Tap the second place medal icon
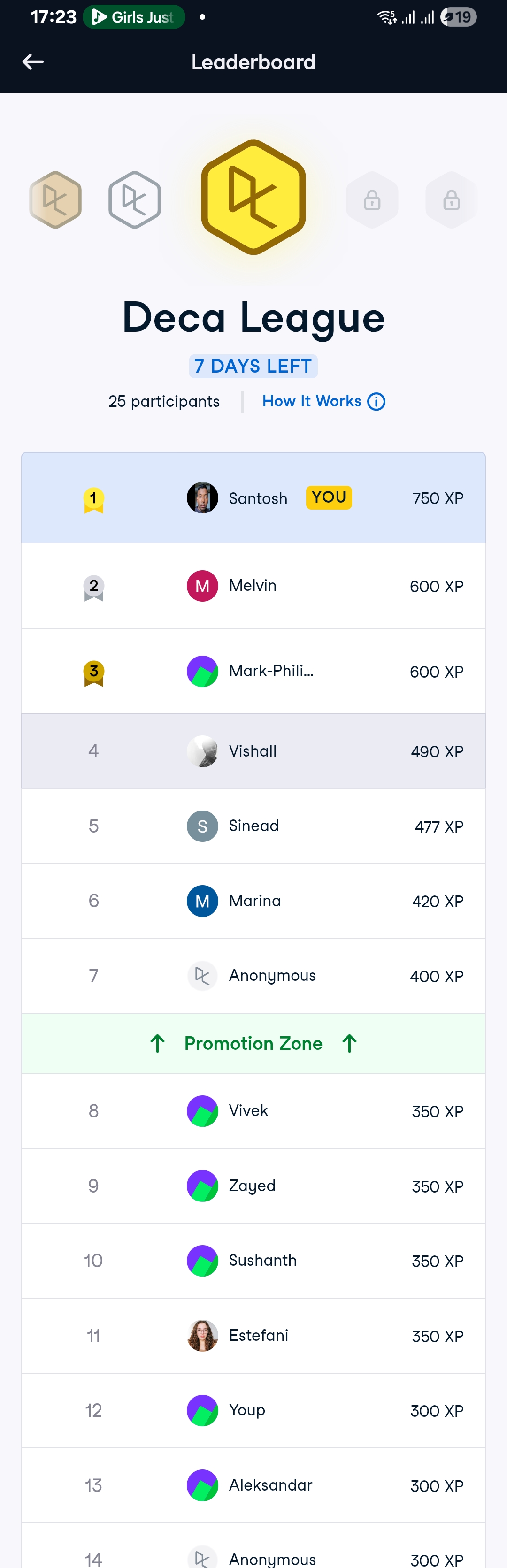 93,588
